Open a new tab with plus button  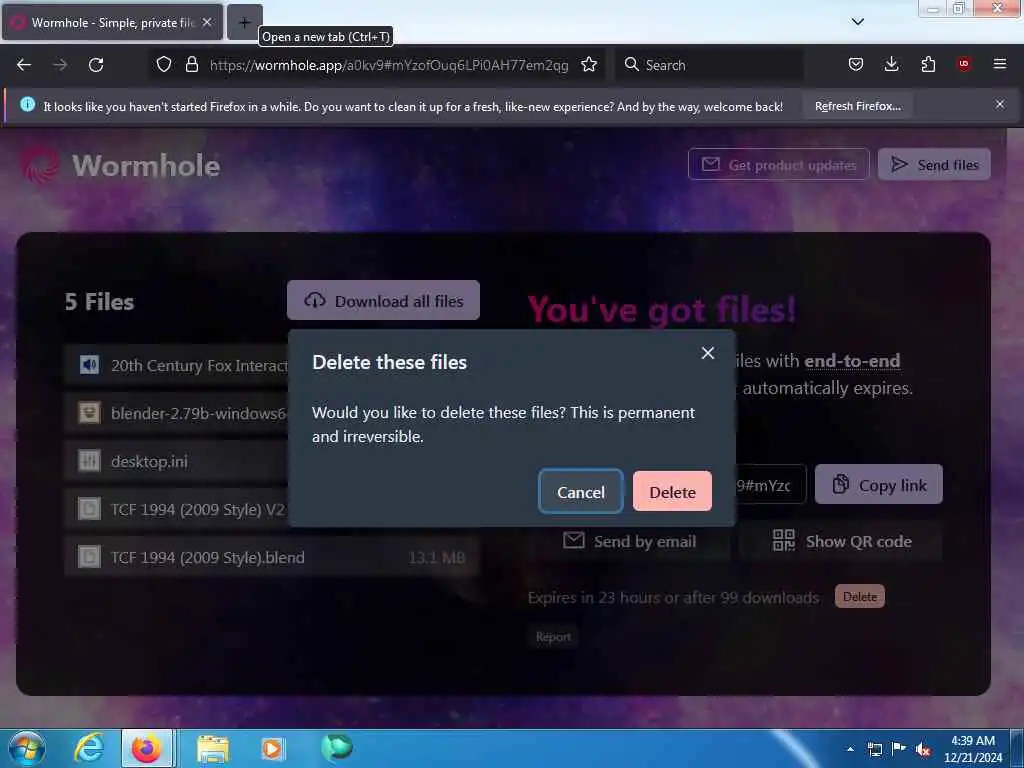pyautogui.click(x=244, y=22)
